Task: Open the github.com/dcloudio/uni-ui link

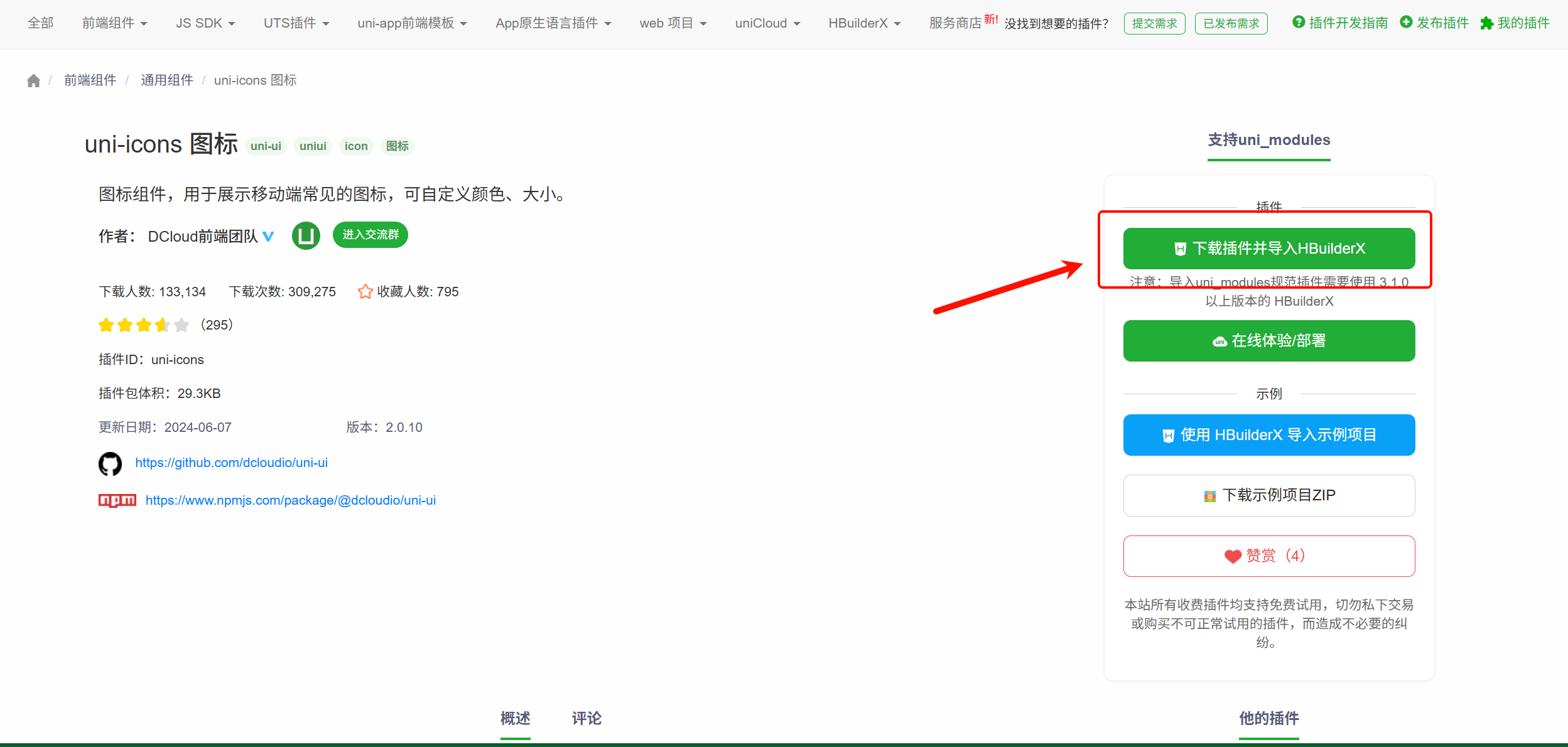Action: coord(232,463)
